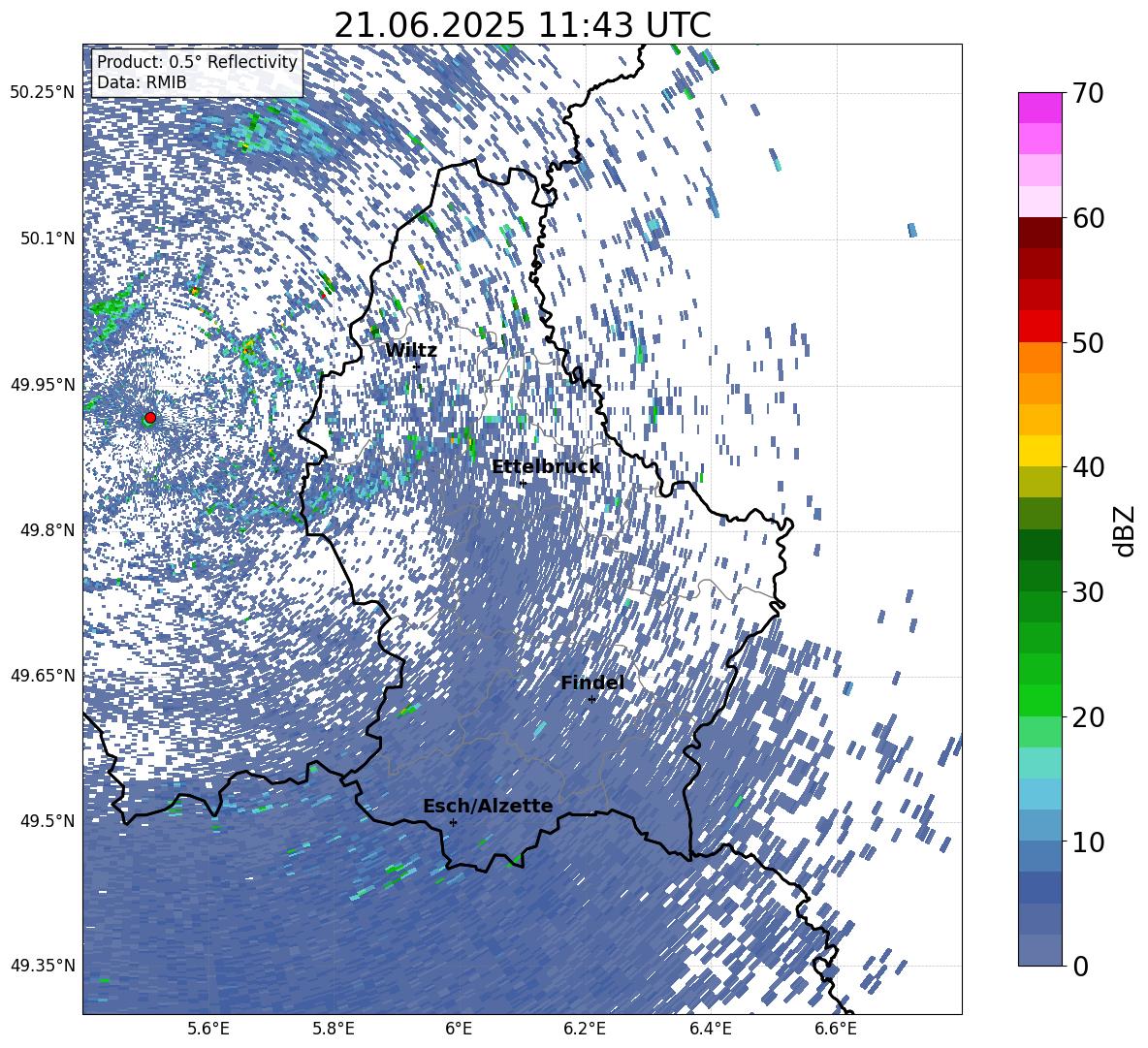This screenshot has width=1148, height=1048.
Task: Click the turquoise colorbar swatch midway 10 to 20
Action: [1039, 763]
